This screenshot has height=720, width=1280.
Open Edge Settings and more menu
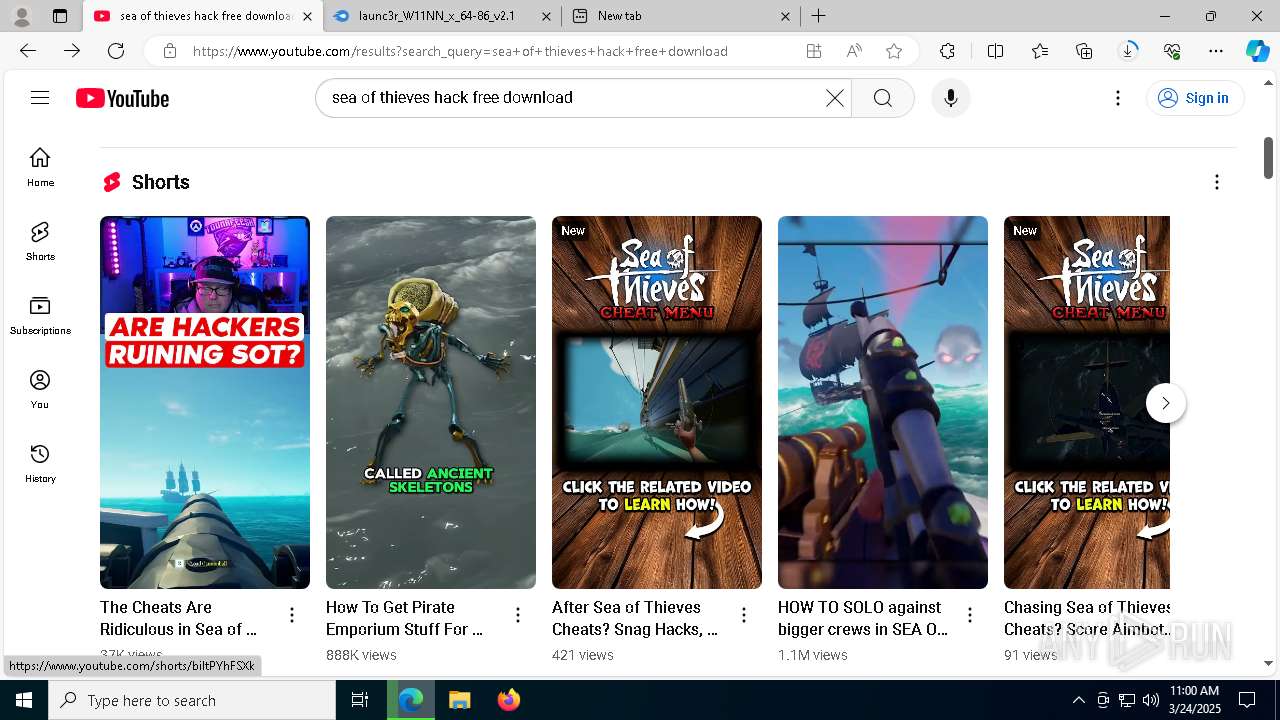1216,51
